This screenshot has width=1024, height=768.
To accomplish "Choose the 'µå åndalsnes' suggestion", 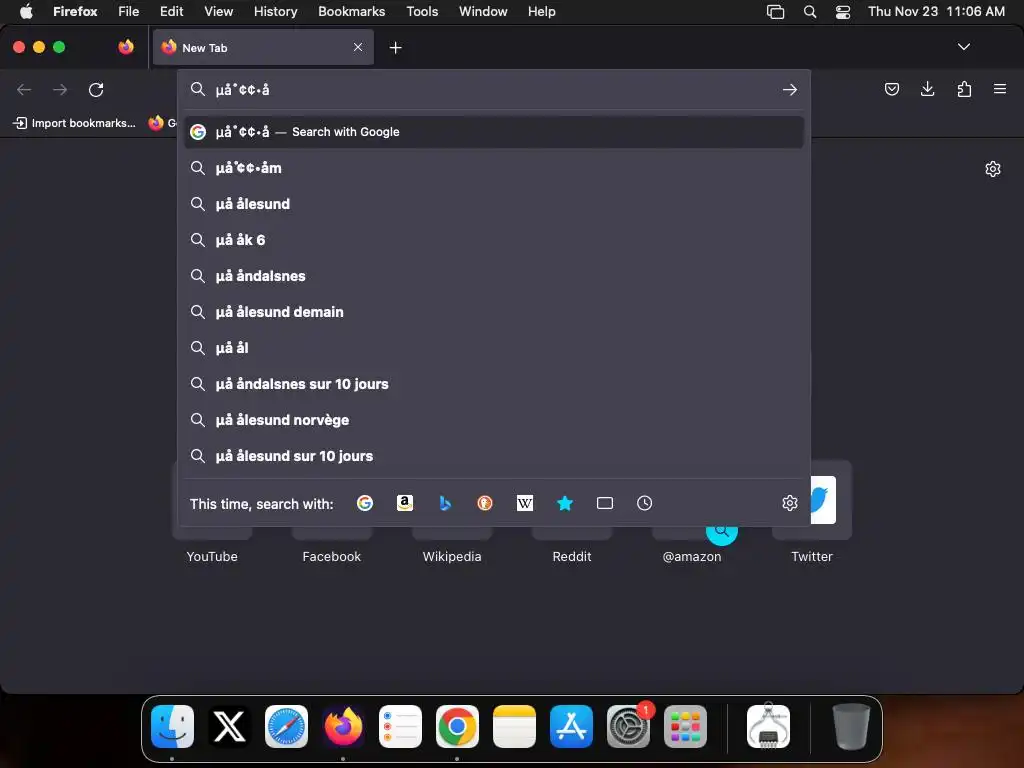I will point(494,276).
